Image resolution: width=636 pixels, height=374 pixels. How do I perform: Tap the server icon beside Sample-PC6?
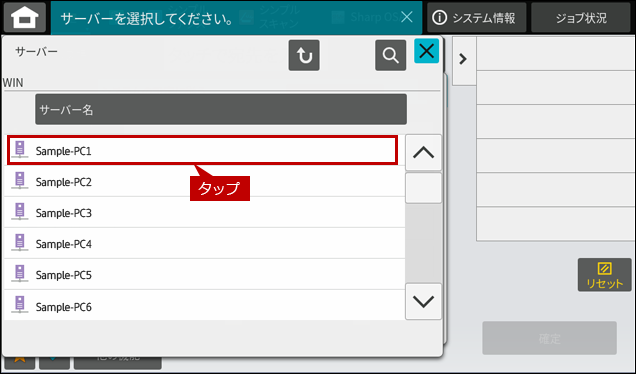pos(20,304)
